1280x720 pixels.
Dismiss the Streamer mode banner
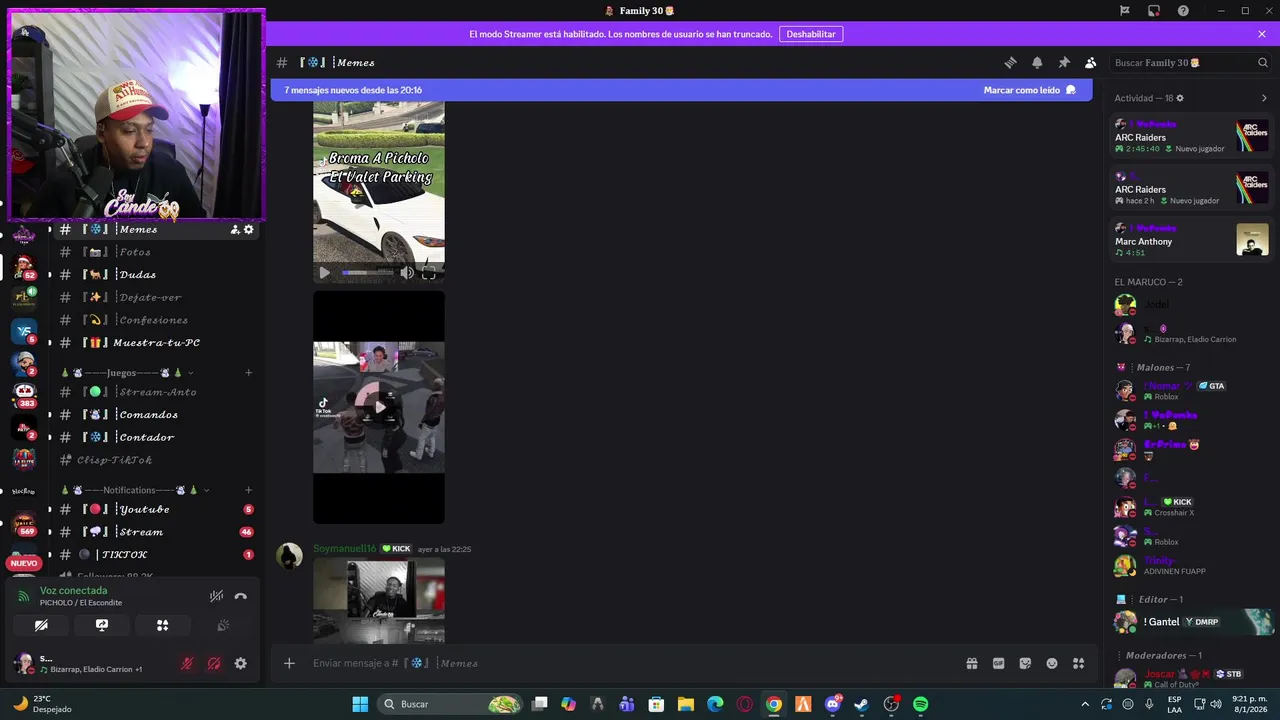pyautogui.click(x=1262, y=34)
